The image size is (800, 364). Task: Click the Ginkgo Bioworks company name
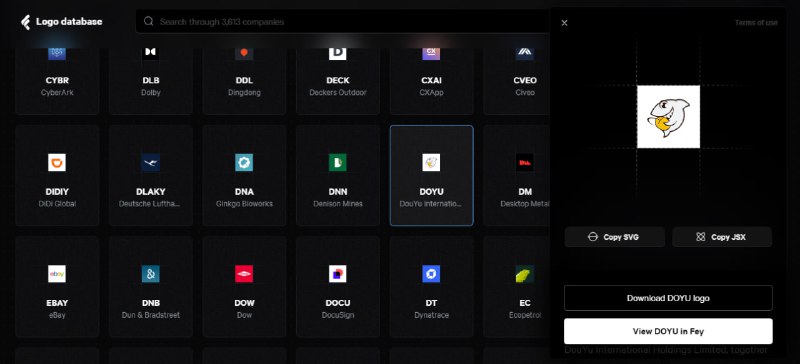pyautogui.click(x=244, y=204)
